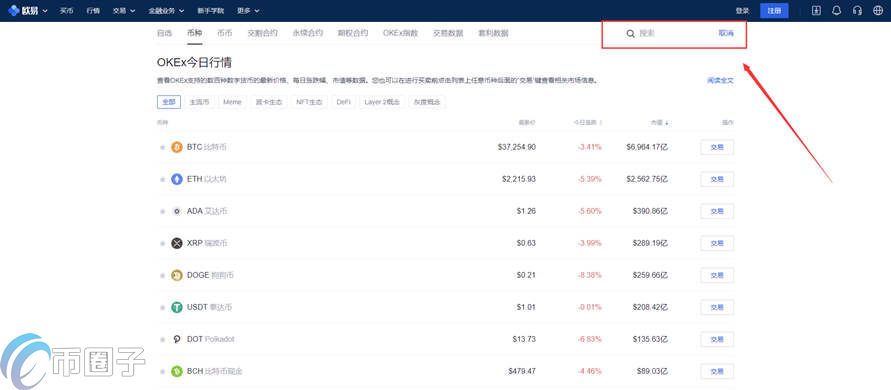Open the customer support headset icon
This screenshot has height=390, width=891.
coord(857,10)
